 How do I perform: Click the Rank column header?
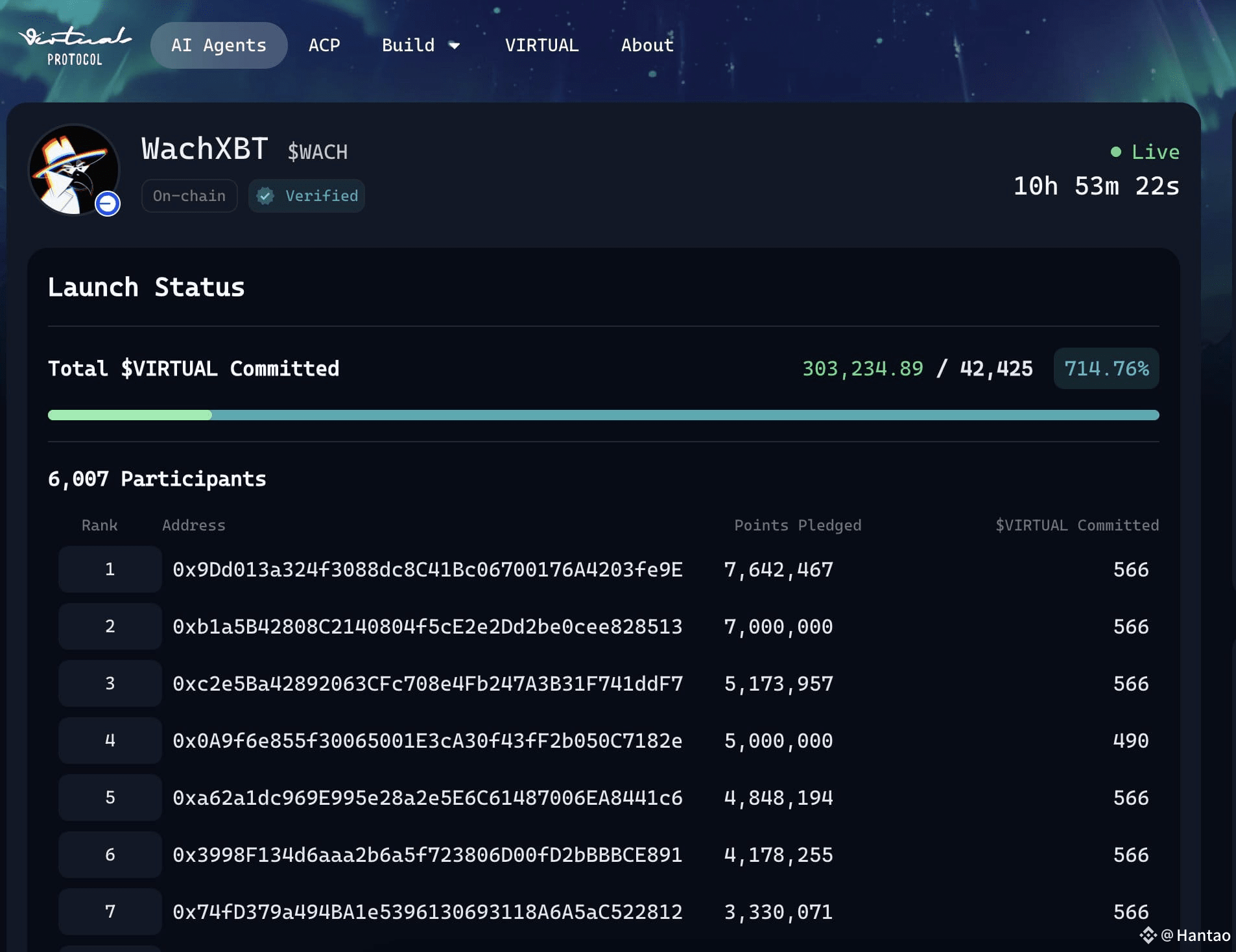point(99,525)
